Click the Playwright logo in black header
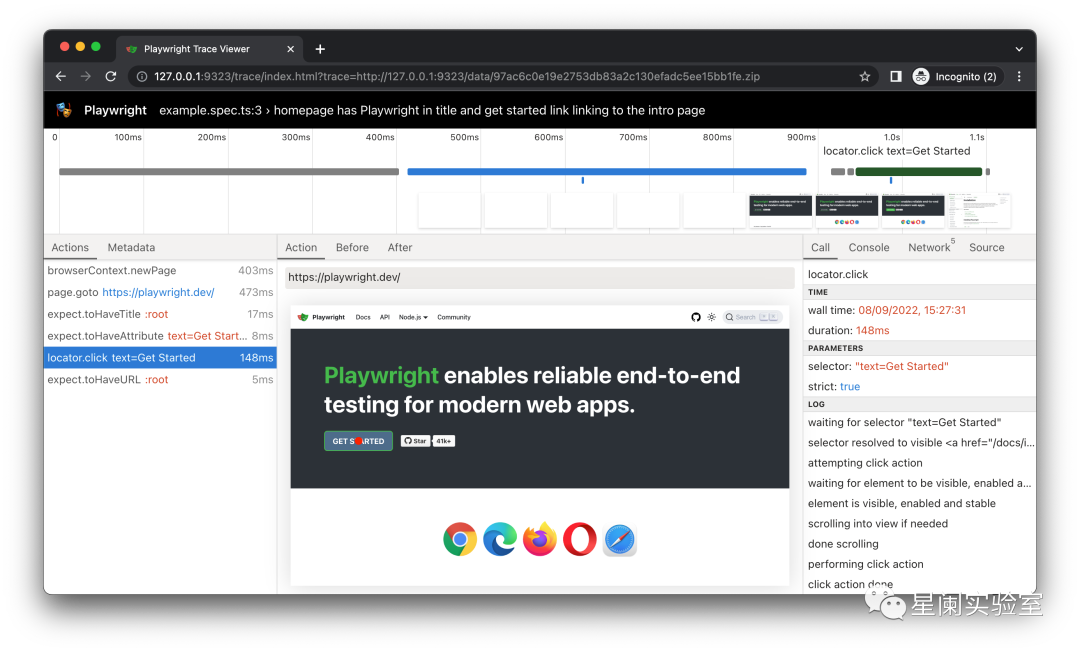The height and width of the screenshot is (652, 1080). 64,109
